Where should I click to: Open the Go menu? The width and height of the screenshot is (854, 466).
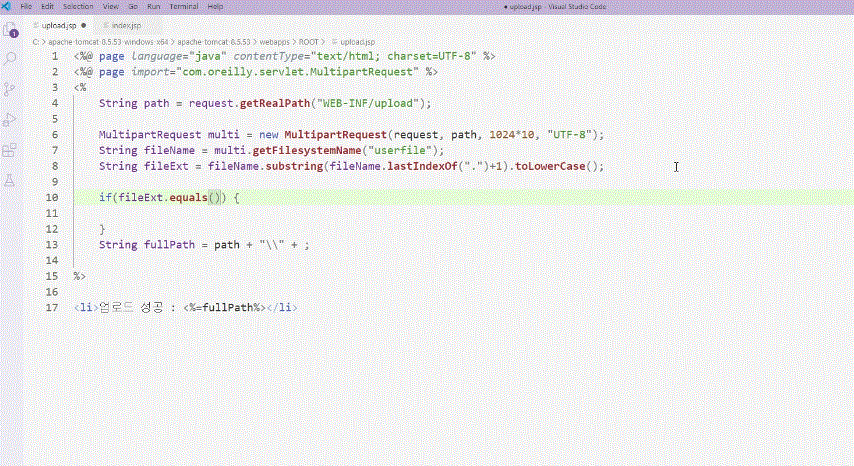[133, 7]
